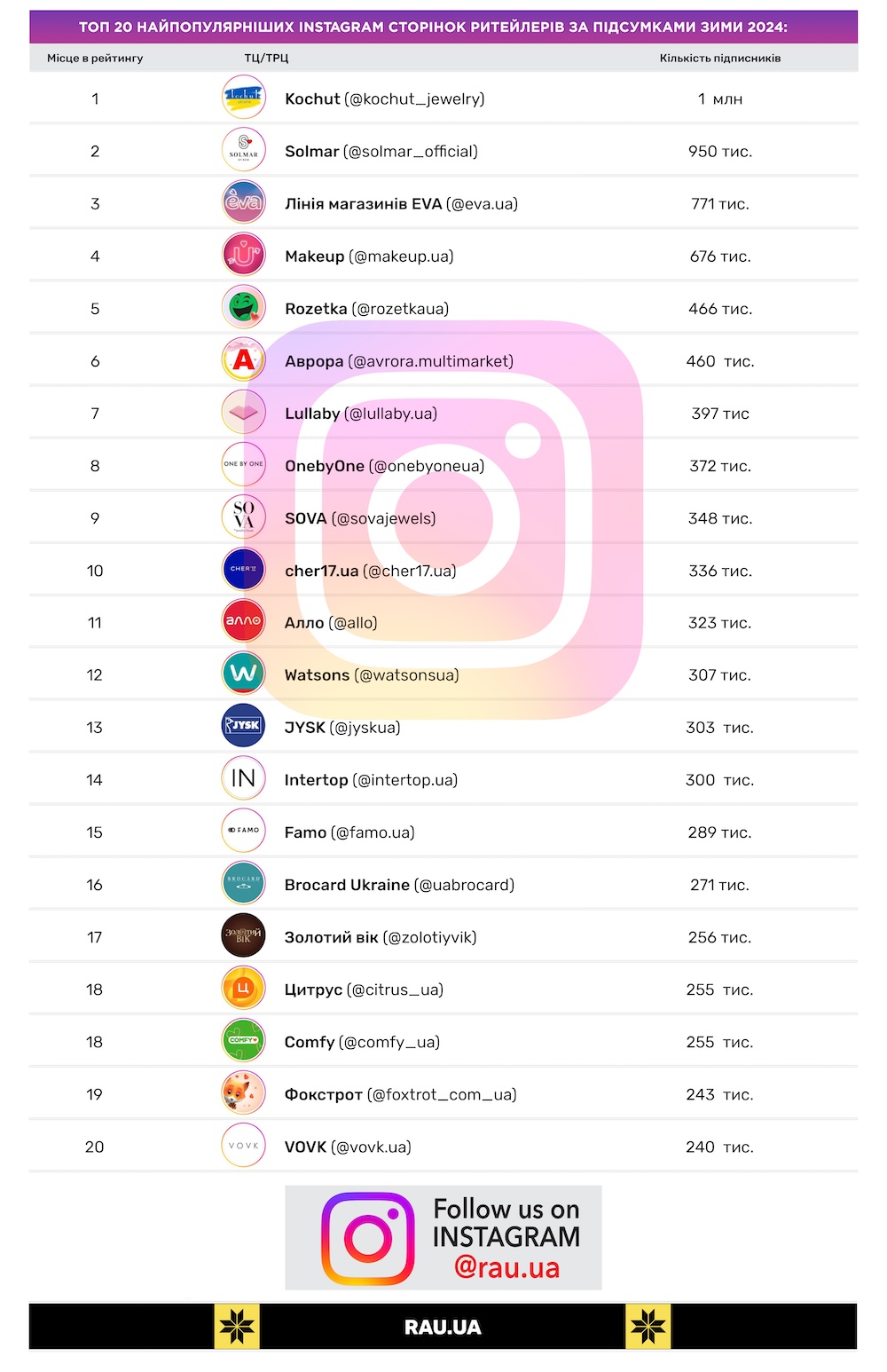The image size is (887, 1372).
Task: Click the Кількість підписників column header
Action: 720,59
